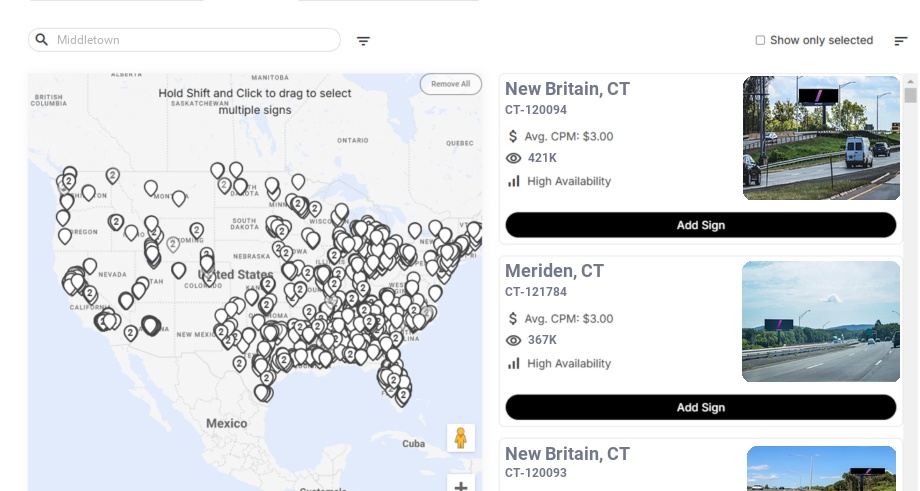Viewport: 920px width, 491px height.
Task: Click the search magnifier icon
Action: pos(42,40)
